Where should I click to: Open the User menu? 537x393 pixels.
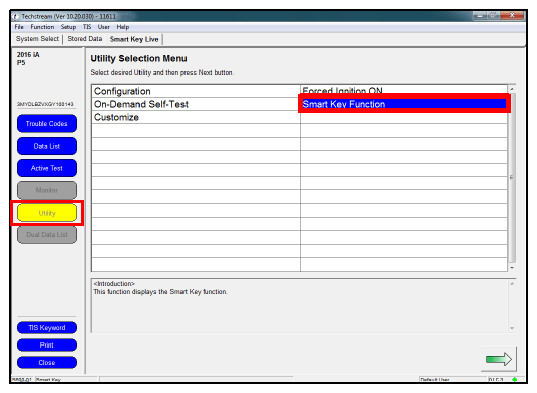[103, 27]
